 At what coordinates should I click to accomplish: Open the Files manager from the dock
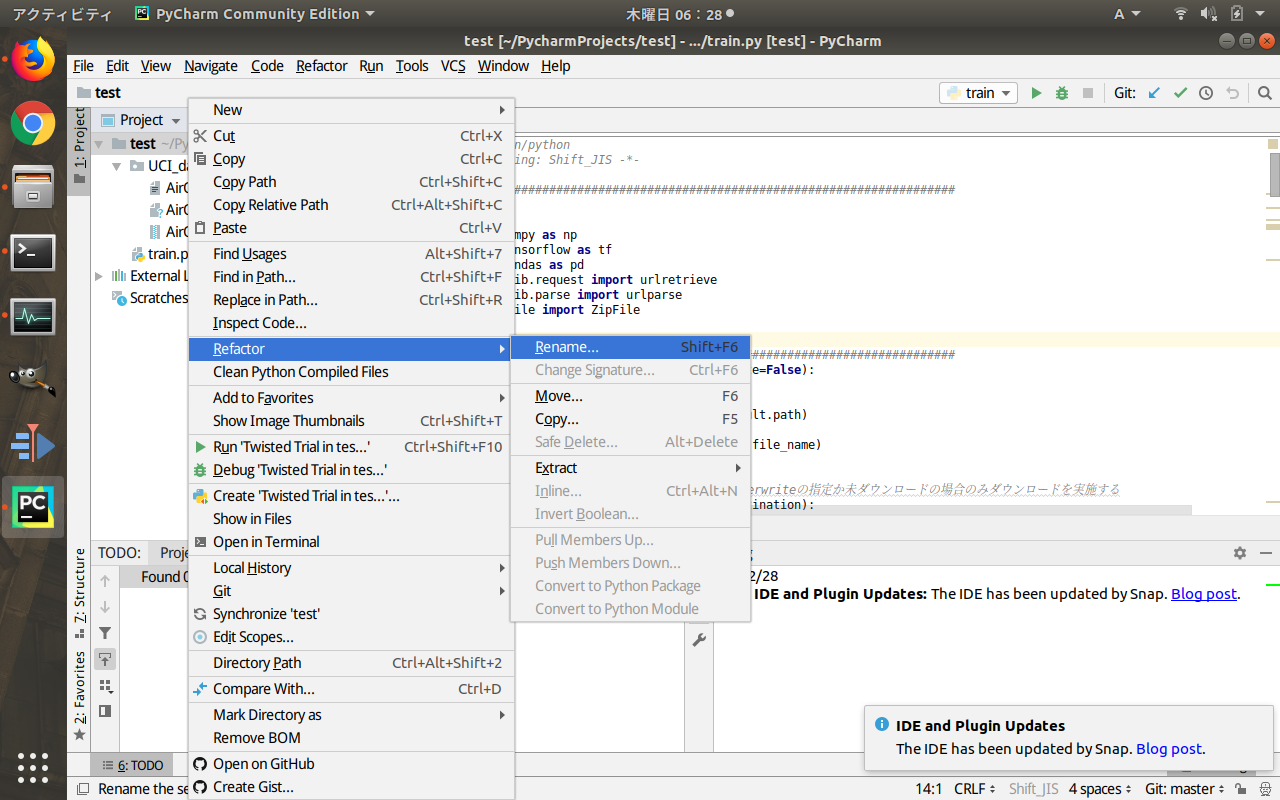(x=33, y=188)
